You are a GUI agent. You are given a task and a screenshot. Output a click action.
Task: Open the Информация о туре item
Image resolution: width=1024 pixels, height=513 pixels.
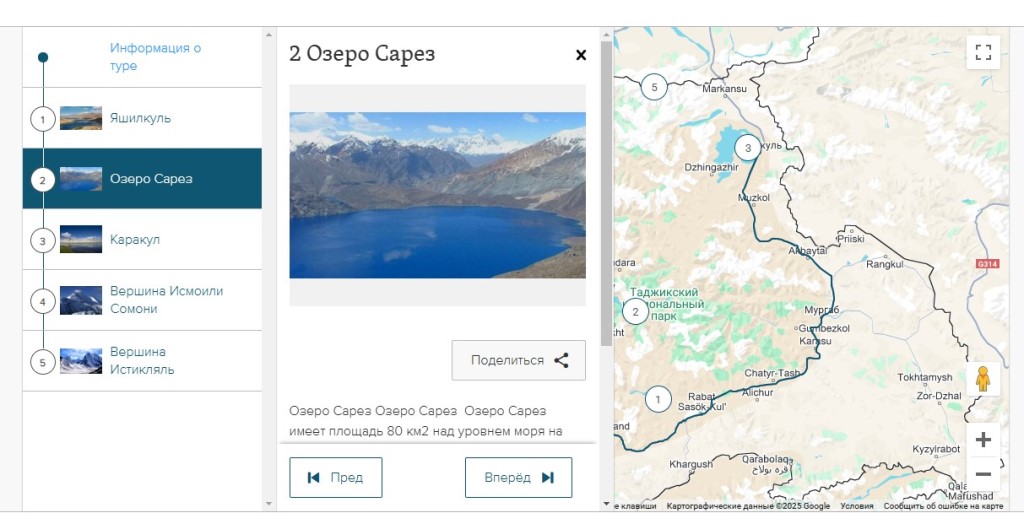pyautogui.click(x=155, y=57)
